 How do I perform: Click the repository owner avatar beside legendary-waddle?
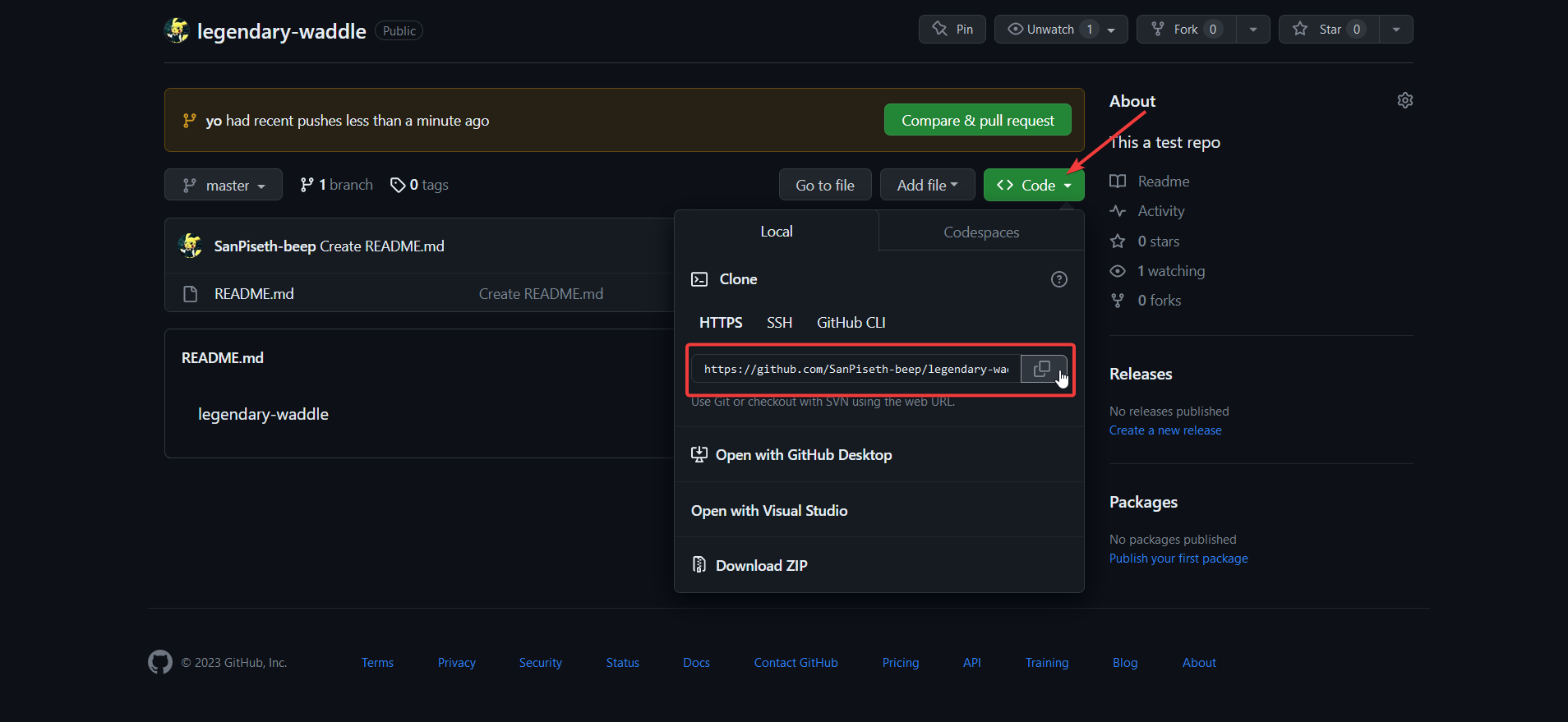(x=177, y=30)
